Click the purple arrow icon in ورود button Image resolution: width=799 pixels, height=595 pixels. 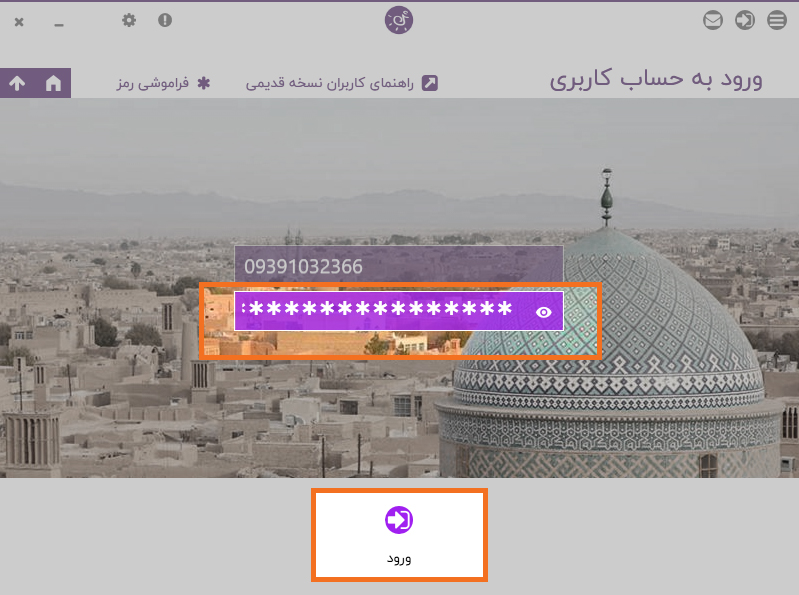(398, 520)
